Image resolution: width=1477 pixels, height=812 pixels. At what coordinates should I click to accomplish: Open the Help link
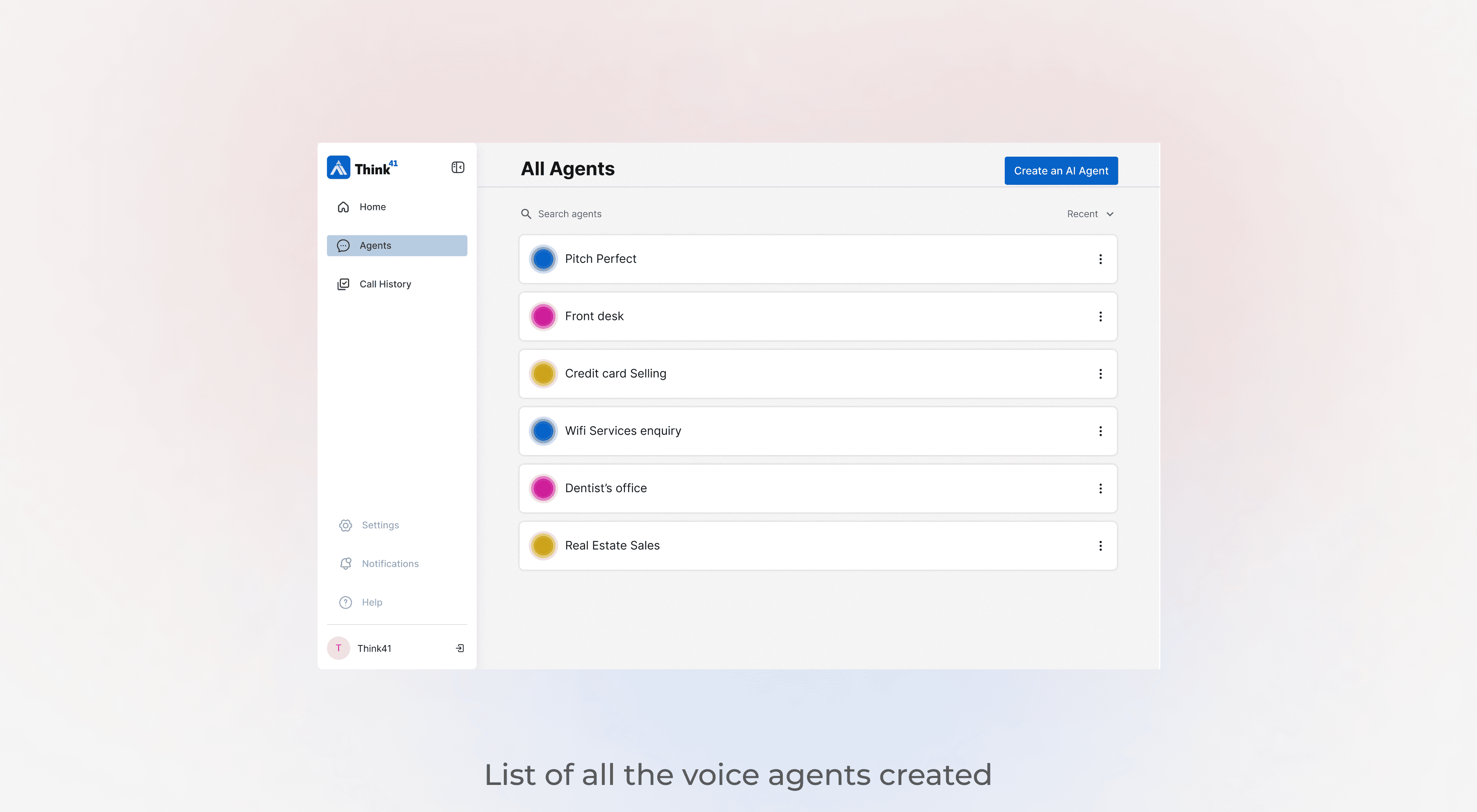click(372, 602)
